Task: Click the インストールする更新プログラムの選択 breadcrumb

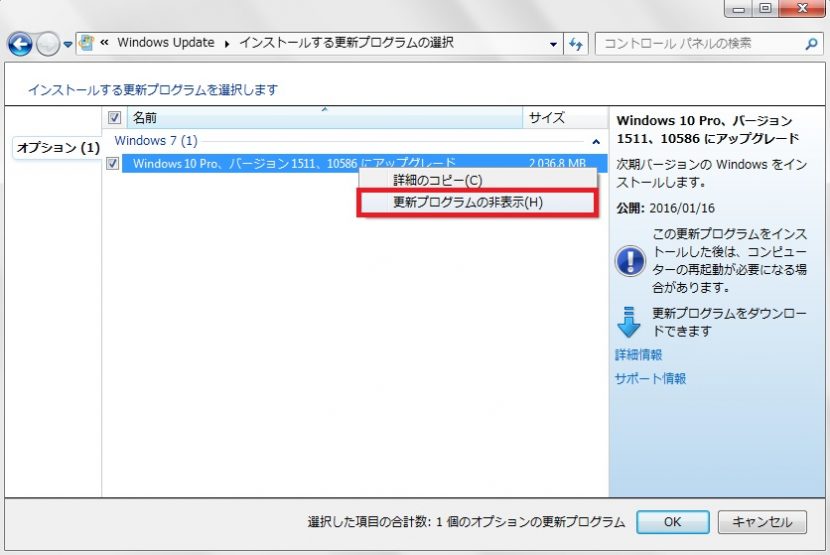Action: click(346, 43)
